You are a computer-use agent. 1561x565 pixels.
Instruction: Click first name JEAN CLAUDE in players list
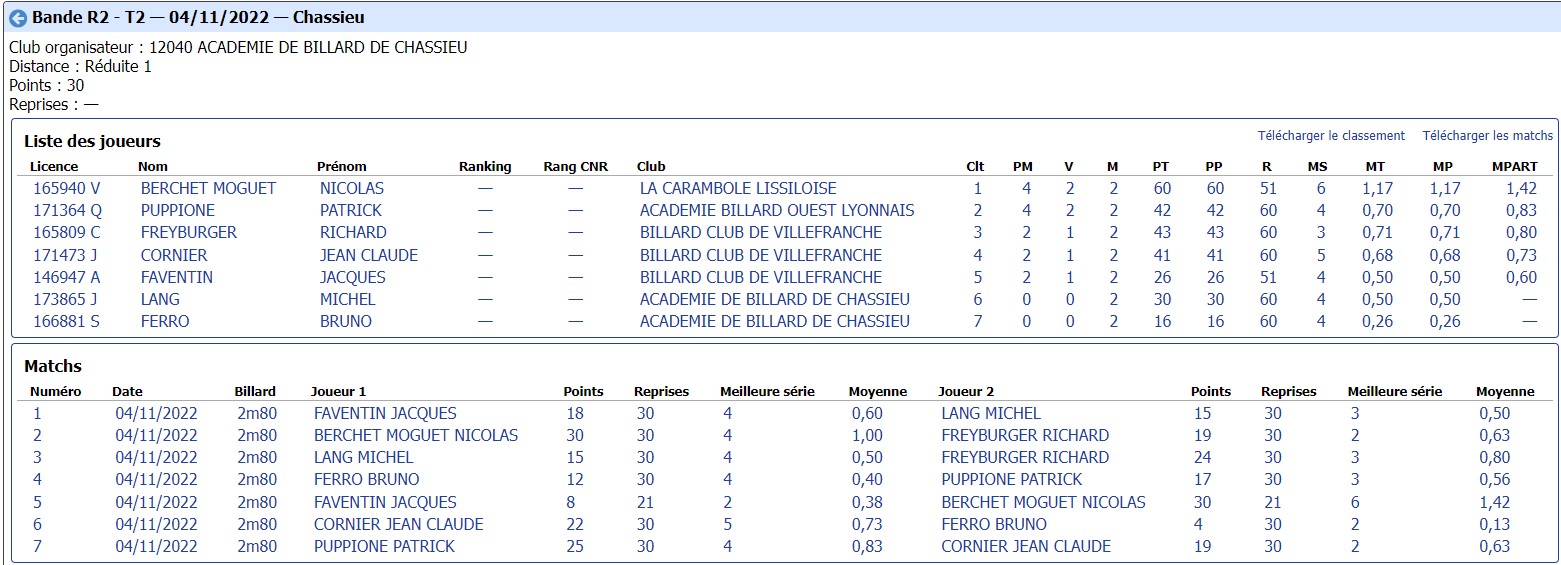[x=369, y=255]
